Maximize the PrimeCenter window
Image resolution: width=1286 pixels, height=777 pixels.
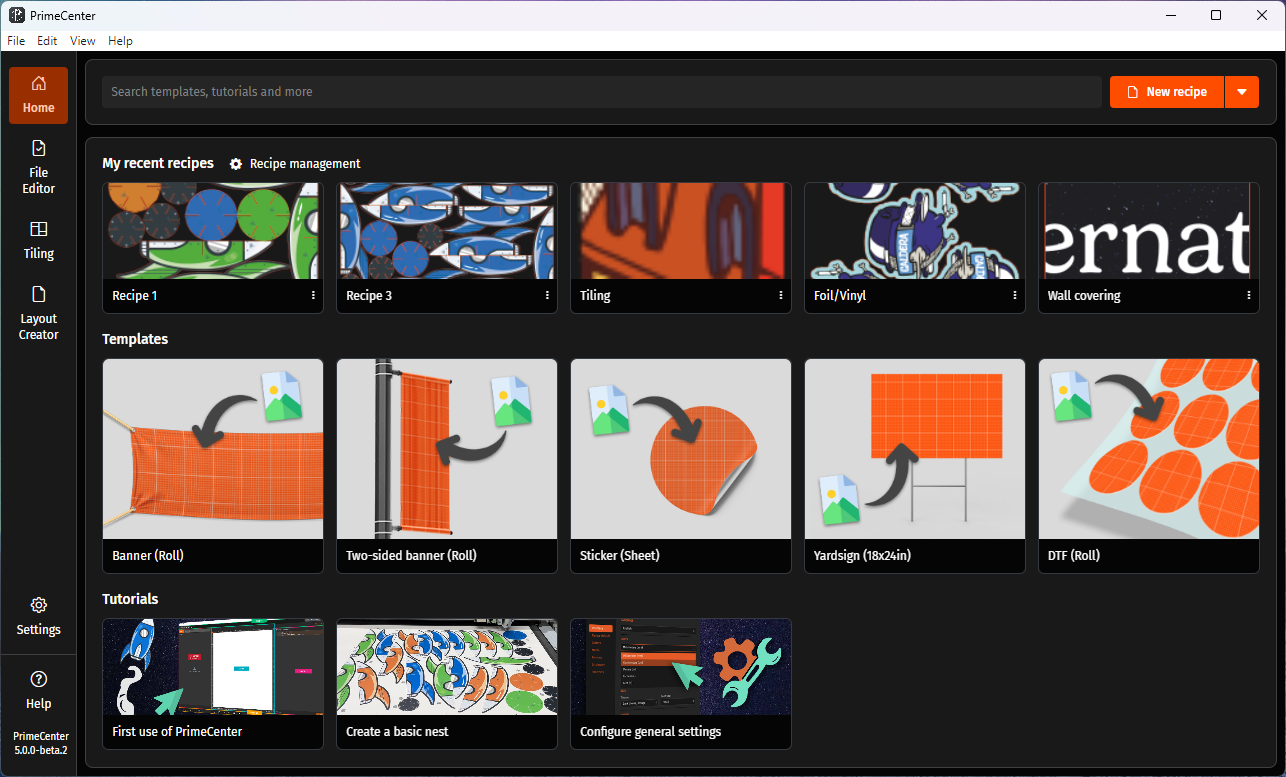(x=1216, y=15)
